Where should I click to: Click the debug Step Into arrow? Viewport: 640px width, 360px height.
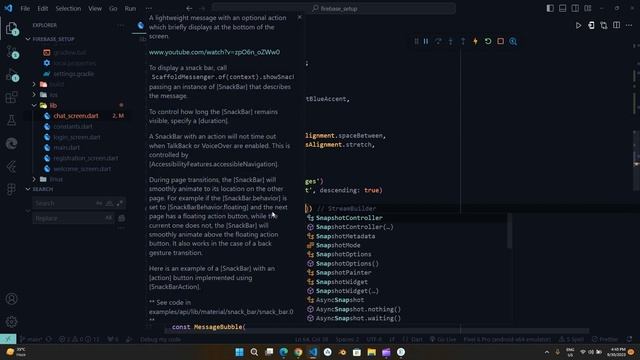[451, 41]
